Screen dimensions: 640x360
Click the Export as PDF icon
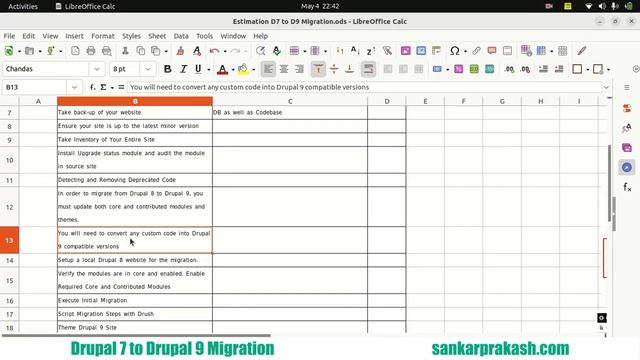[75, 51]
